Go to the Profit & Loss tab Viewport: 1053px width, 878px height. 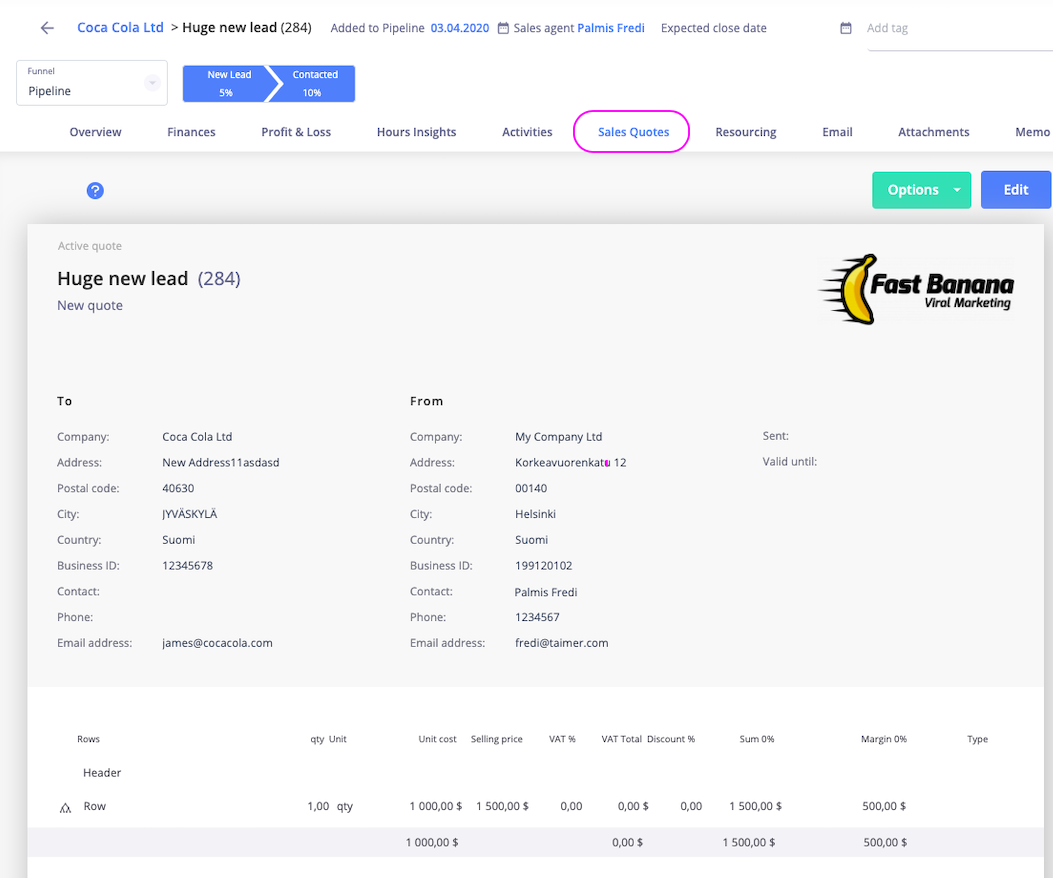tap(296, 132)
